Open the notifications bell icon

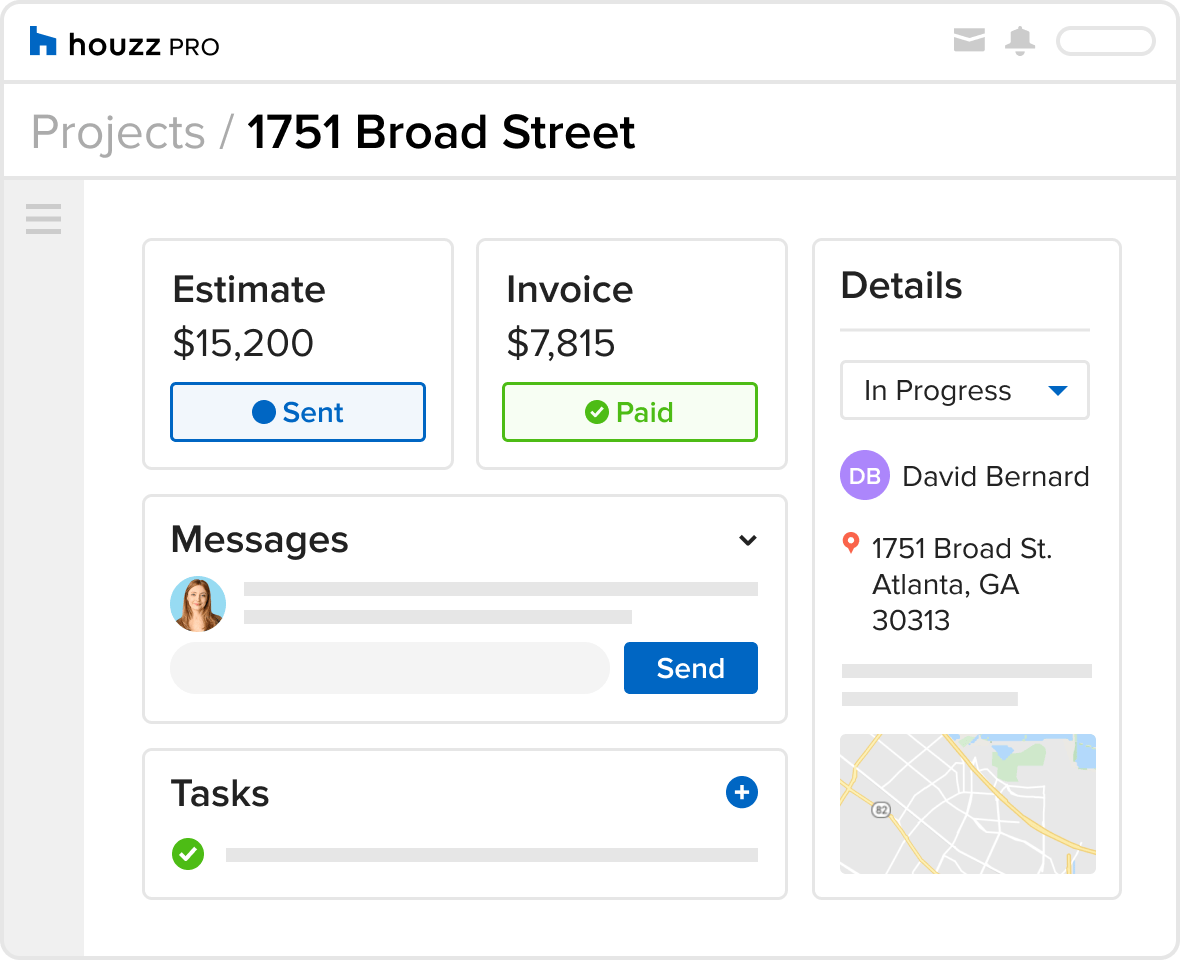click(1020, 41)
